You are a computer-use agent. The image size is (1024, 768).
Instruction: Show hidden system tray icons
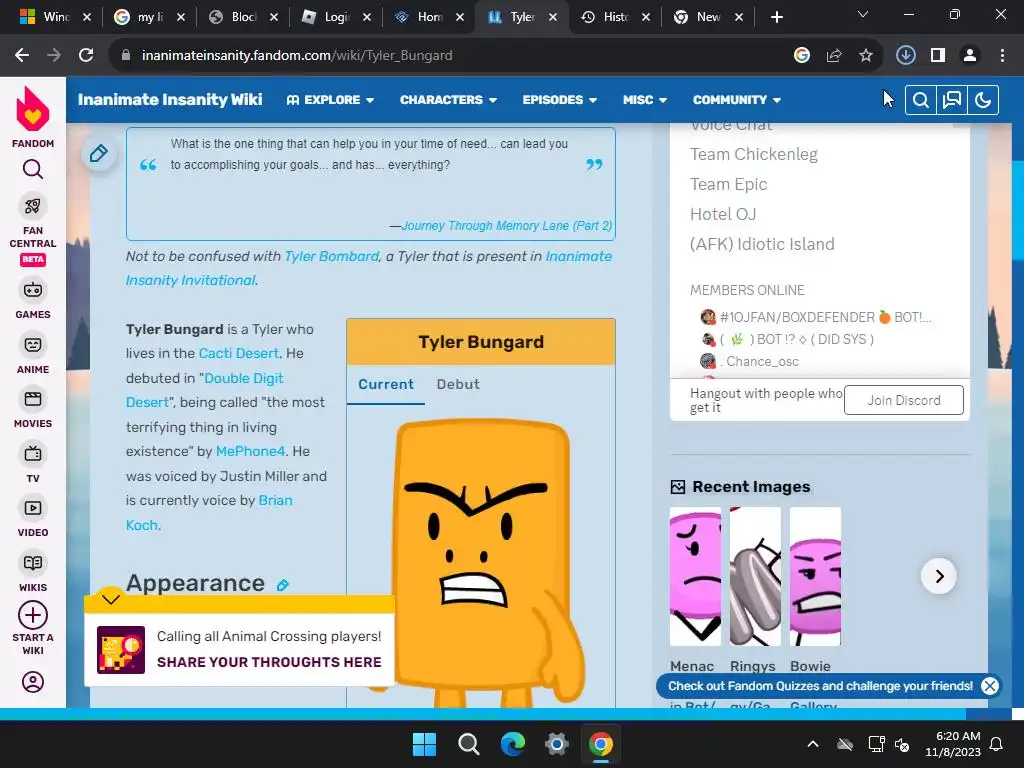click(812, 744)
